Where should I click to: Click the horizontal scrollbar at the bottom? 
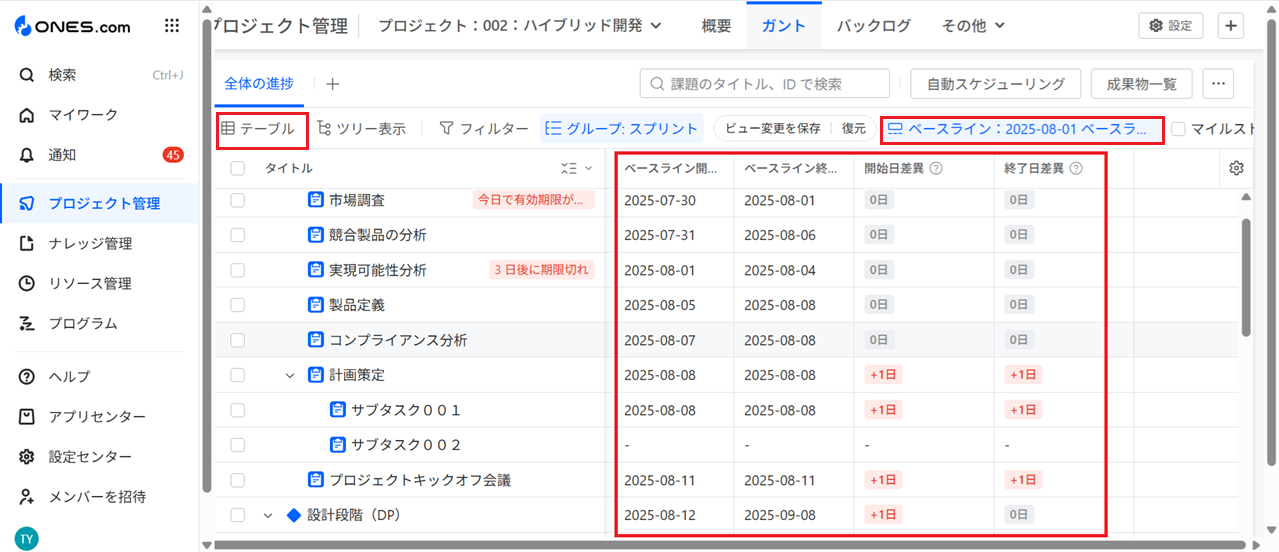coord(728,545)
